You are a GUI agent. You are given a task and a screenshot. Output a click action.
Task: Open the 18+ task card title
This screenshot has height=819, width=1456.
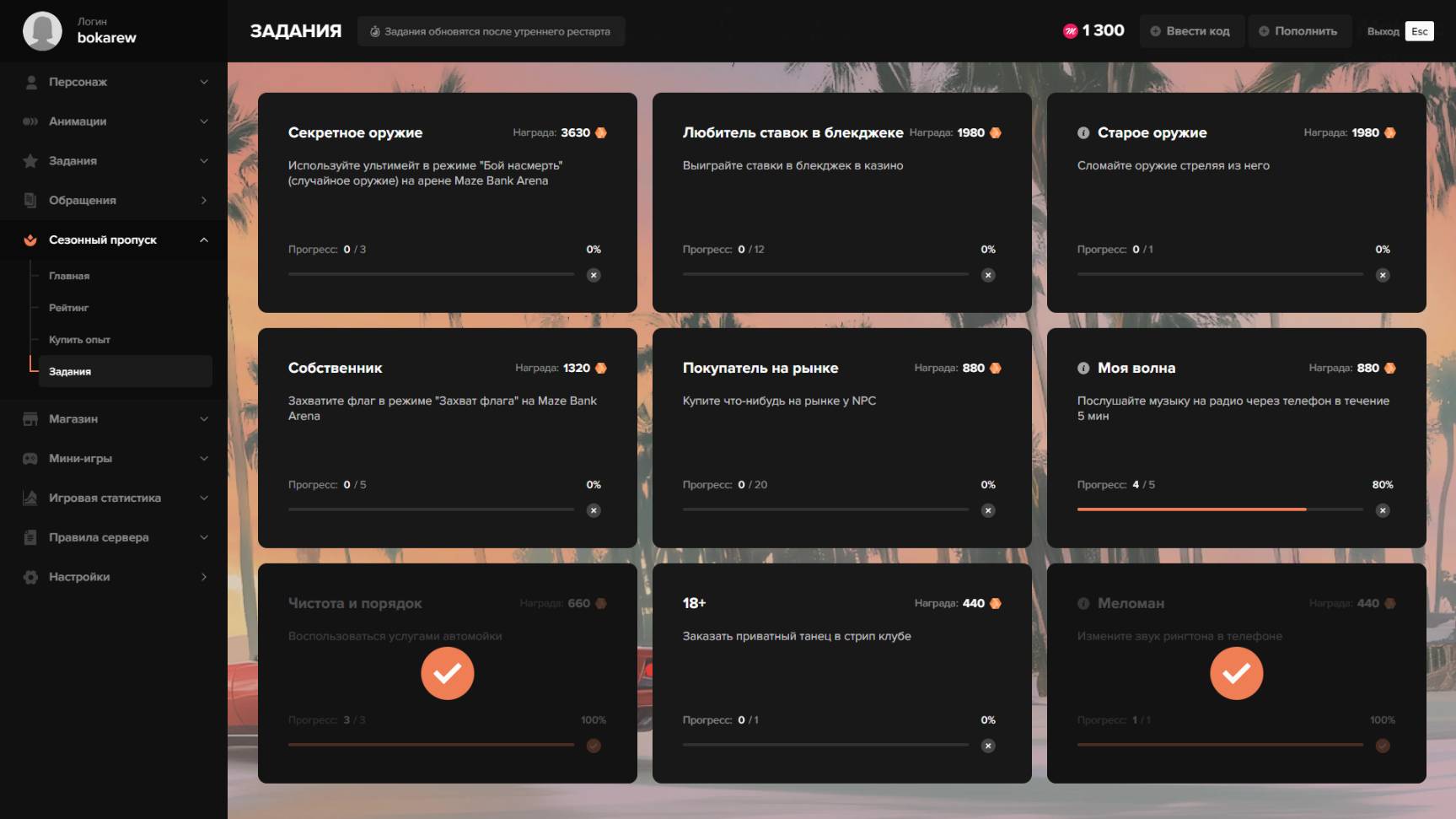point(694,603)
